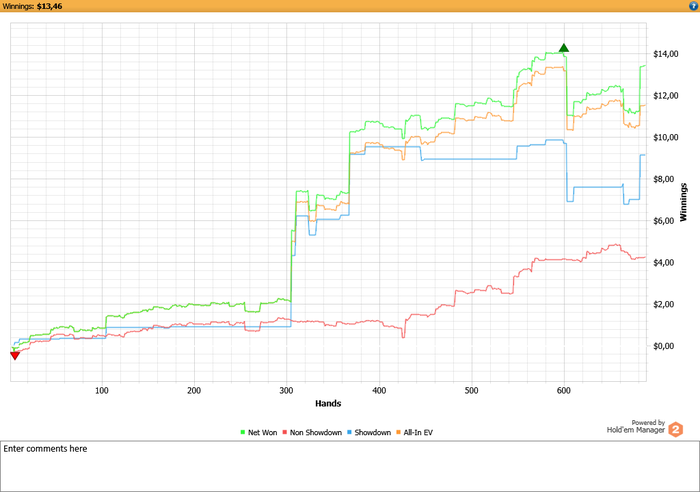Click the $0,00 axis label

coord(663,346)
